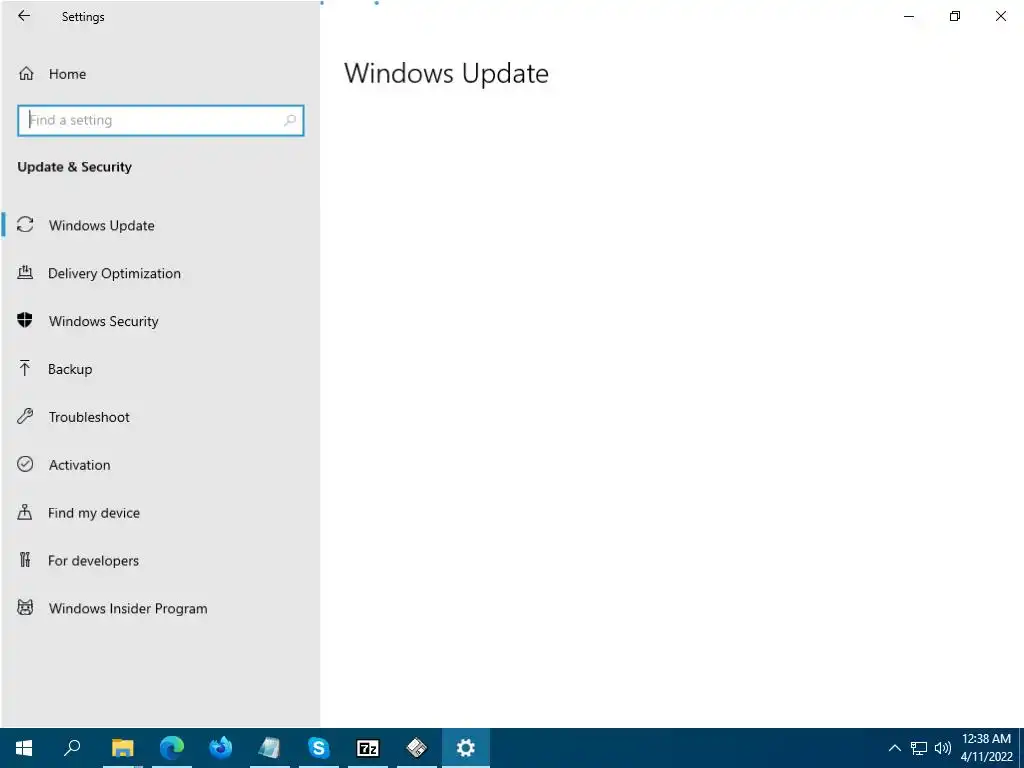Click the search magnifier in Find a setting
1024x768 pixels.
pos(290,120)
